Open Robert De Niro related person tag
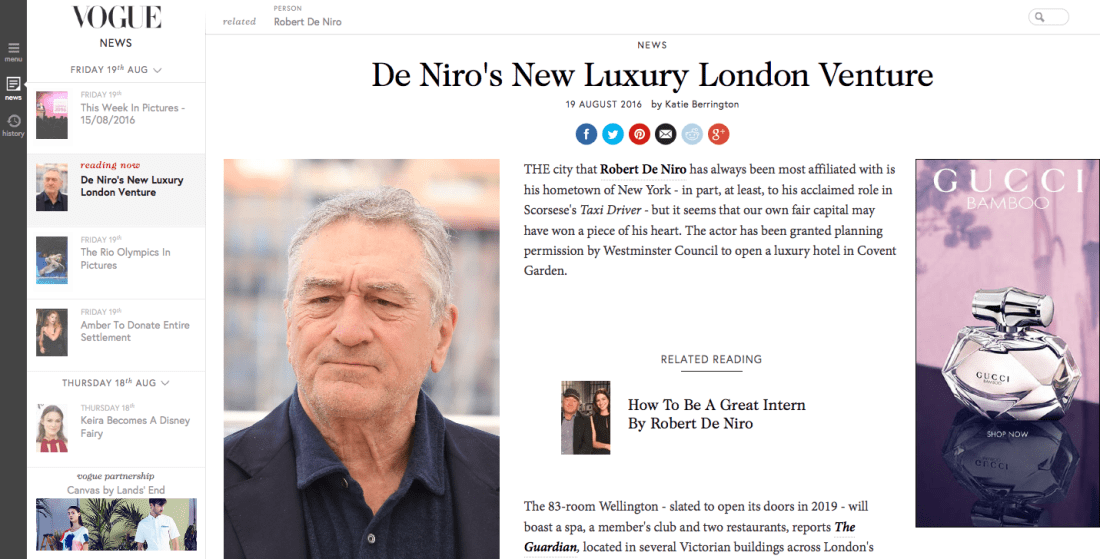The image size is (1100, 559). [x=307, y=22]
